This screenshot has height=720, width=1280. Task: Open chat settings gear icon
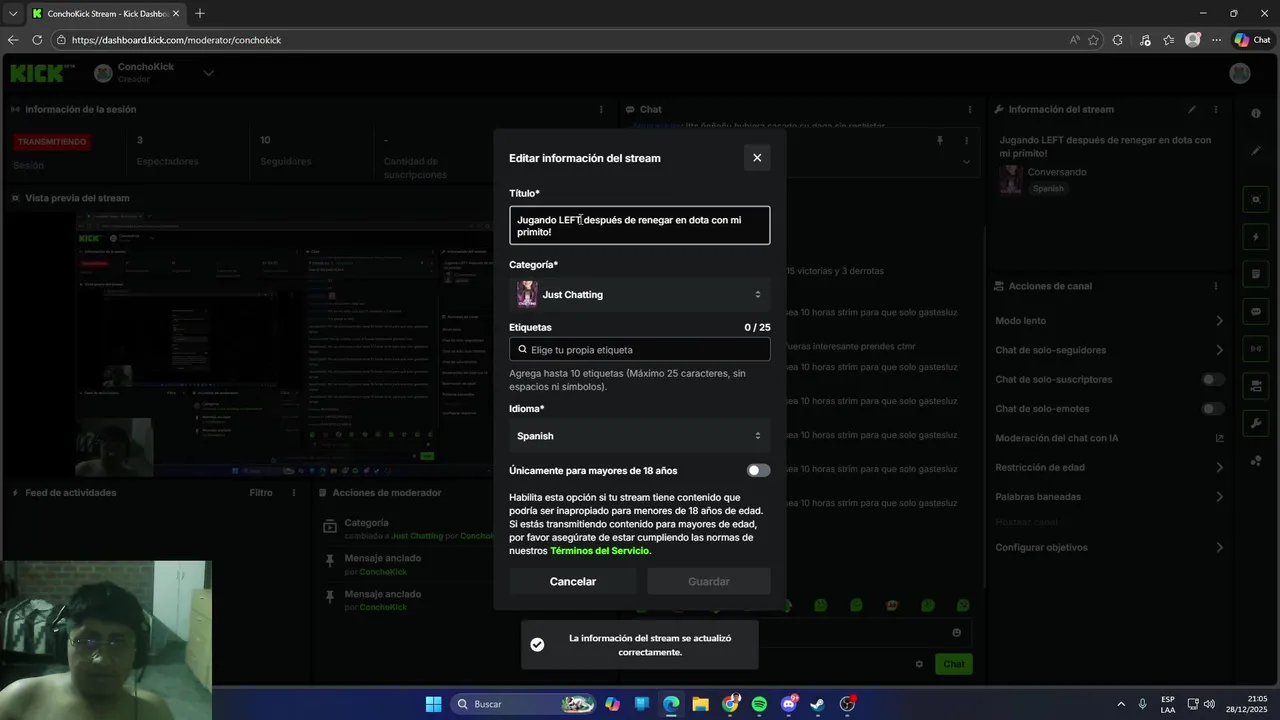coord(920,664)
